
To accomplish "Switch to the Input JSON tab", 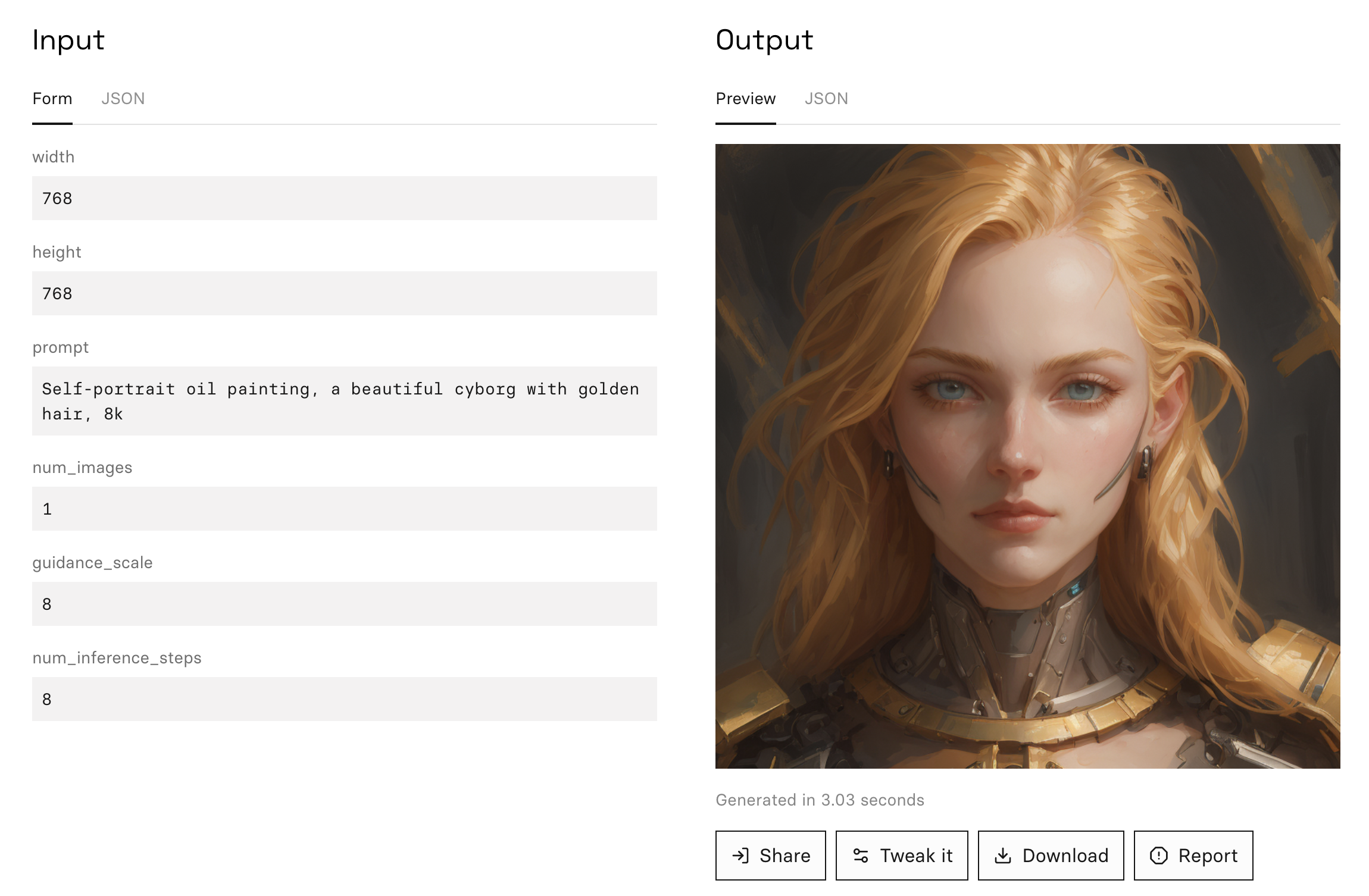I will click(123, 99).
